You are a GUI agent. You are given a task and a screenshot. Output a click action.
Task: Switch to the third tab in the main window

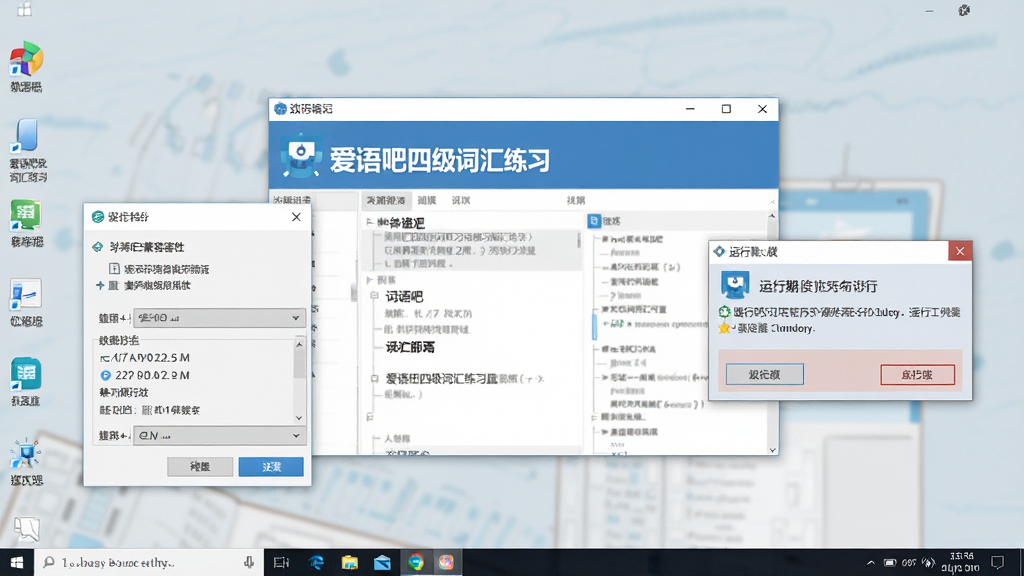click(460, 200)
